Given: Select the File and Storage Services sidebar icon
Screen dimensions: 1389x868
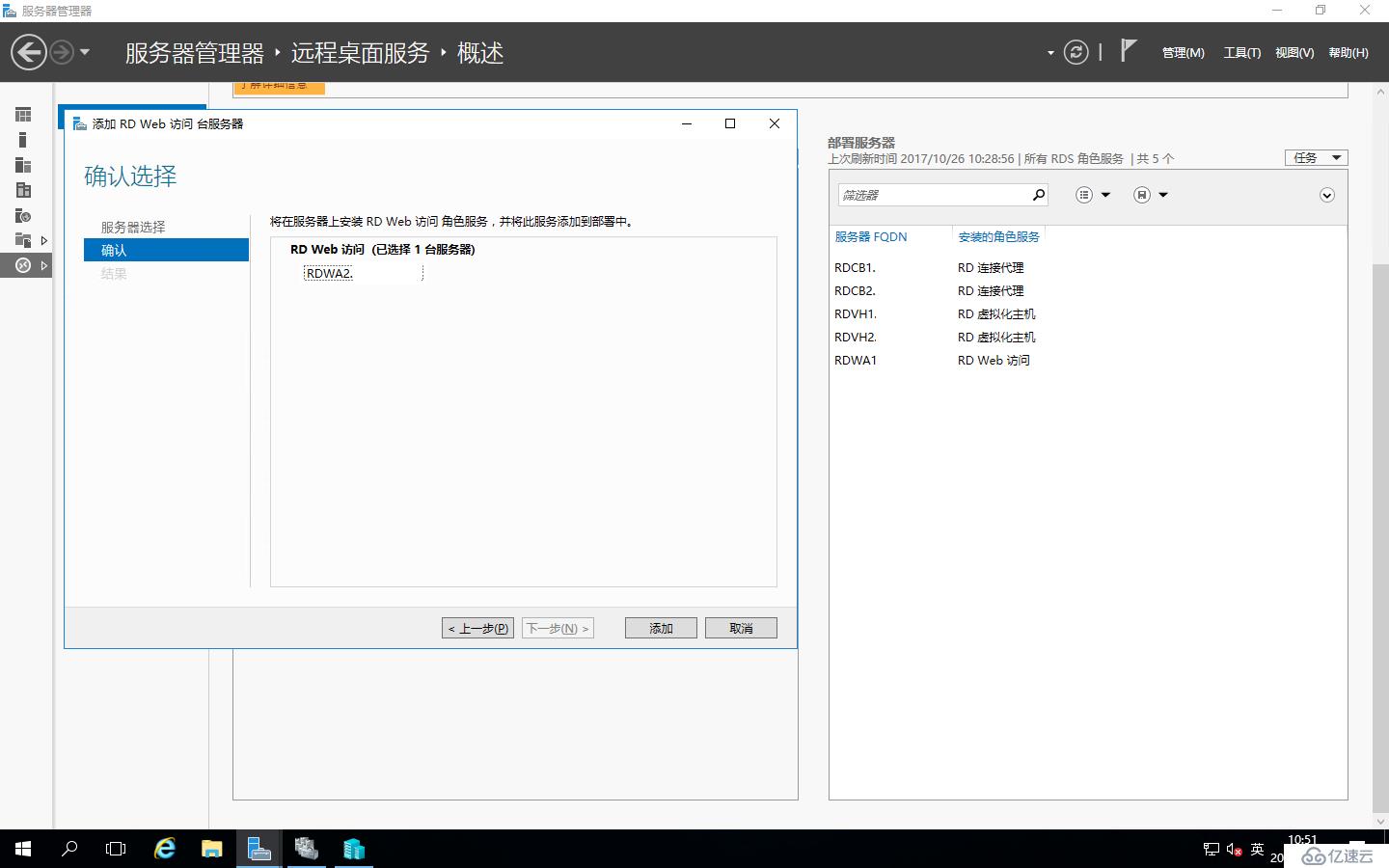Looking at the screenshot, I should [23, 240].
